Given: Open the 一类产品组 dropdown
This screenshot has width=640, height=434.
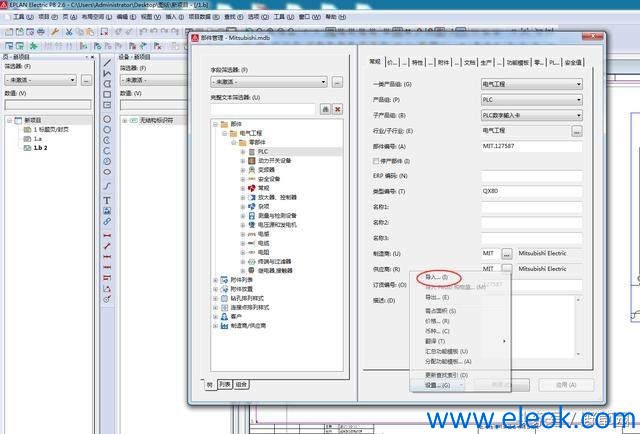Looking at the screenshot, I should [578, 84].
